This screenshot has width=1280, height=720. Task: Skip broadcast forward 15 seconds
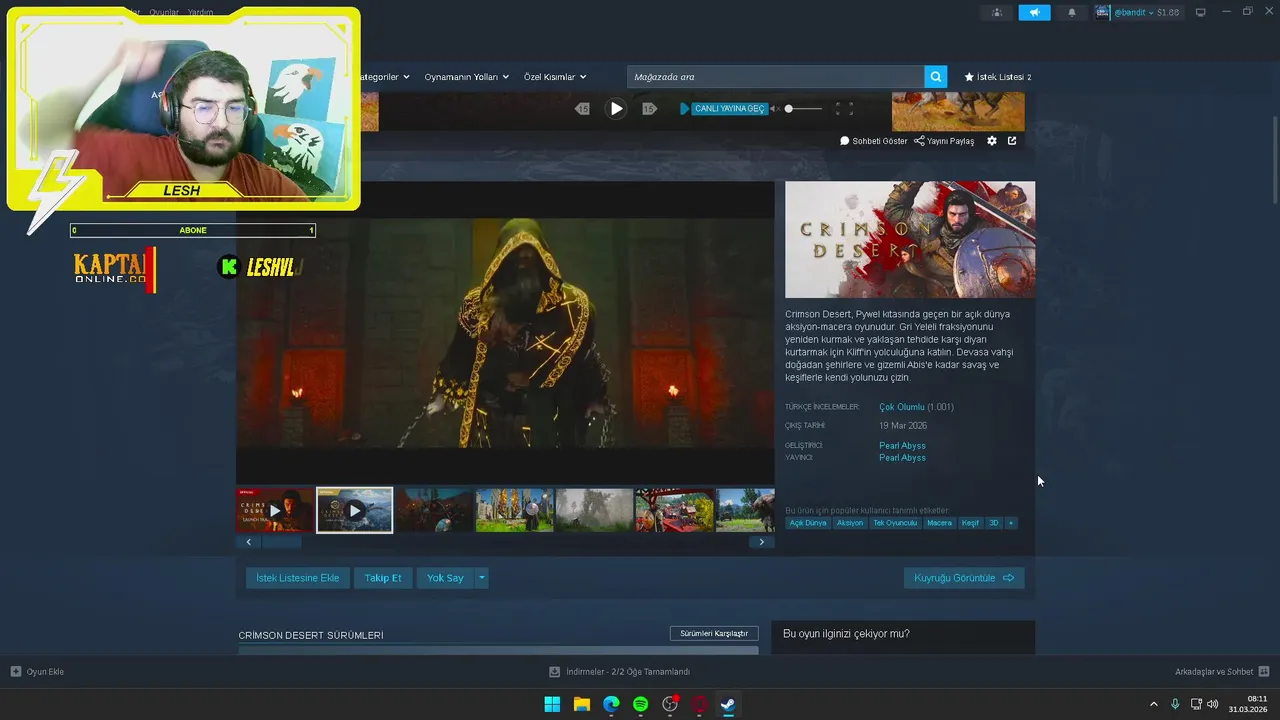click(649, 108)
